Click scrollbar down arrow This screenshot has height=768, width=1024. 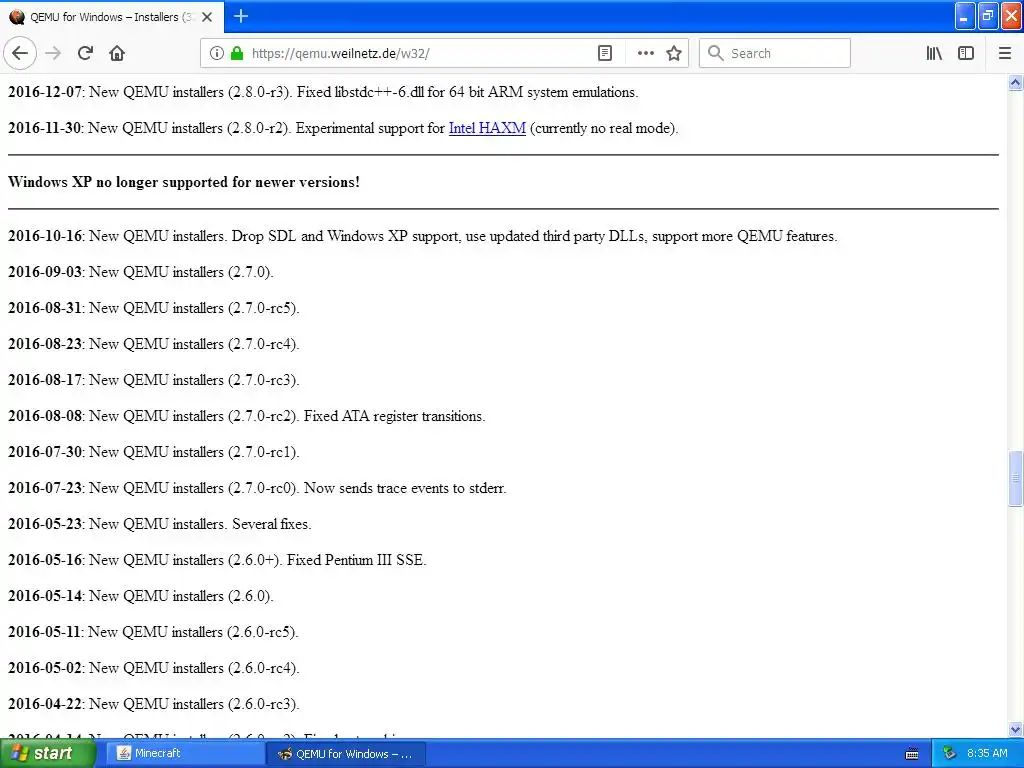pyautogui.click(x=1015, y=729)
